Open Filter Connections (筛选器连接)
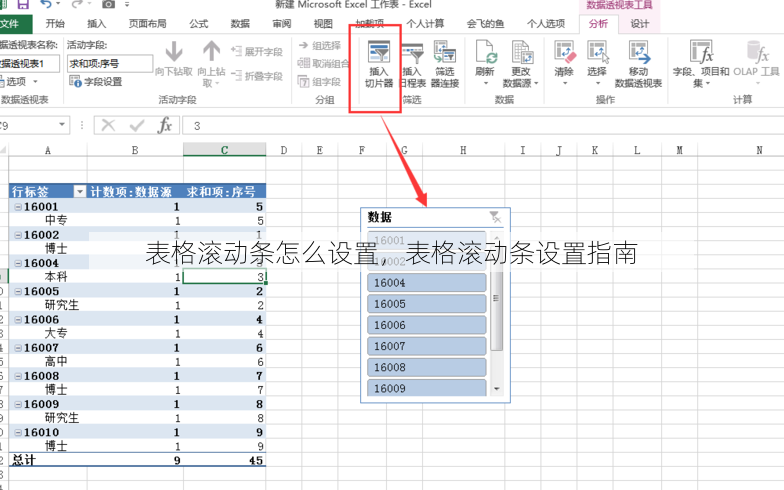This screenshot has width=784, height=490. pyautogui.click(x=444, y=64)
